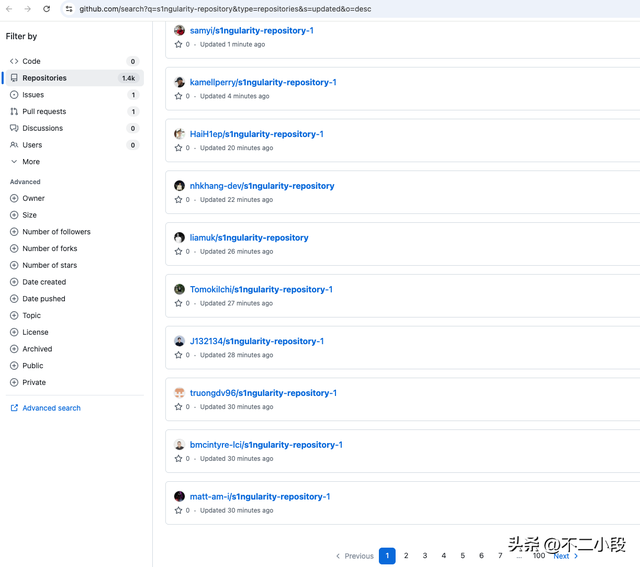This screenshot has height=567, width=640.
Task: Open site info icon in address bar
Action: [69, 9]
